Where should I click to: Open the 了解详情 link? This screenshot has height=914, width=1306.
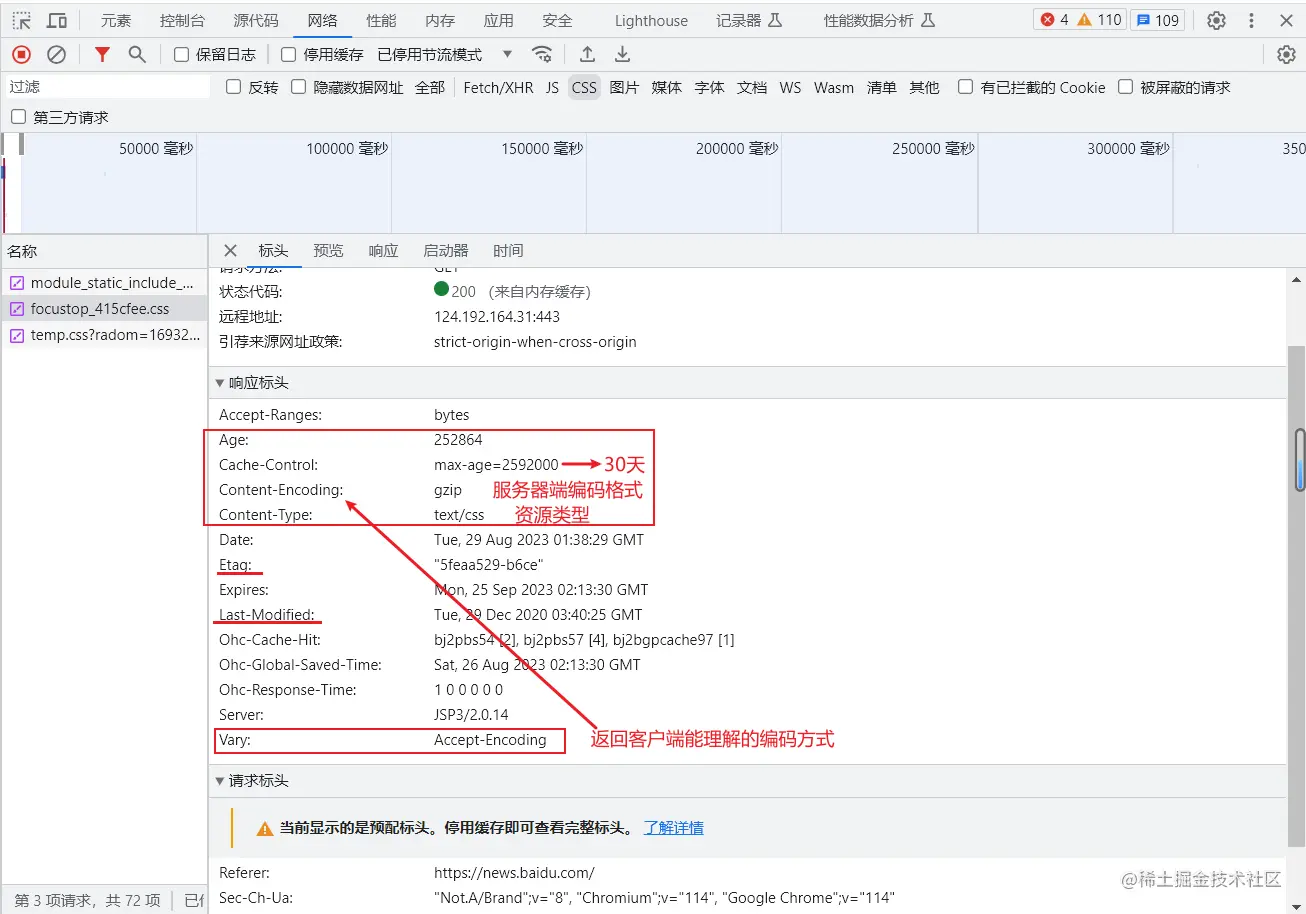coord(673,828)
